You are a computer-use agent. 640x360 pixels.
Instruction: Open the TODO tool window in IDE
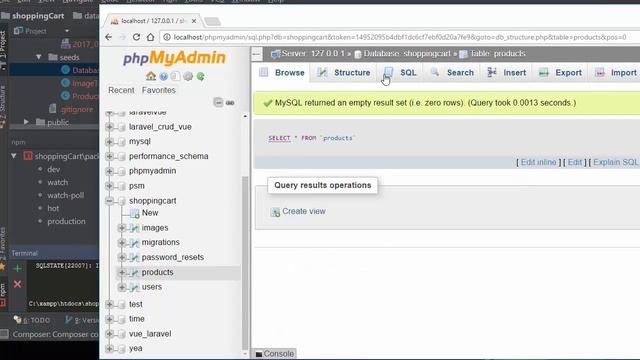tap(32, 320)
